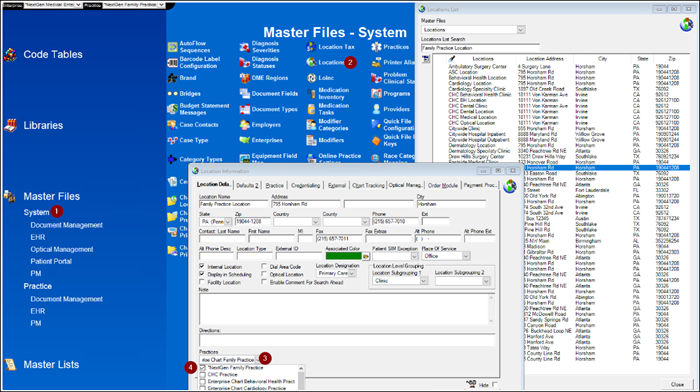Click the Location Name input field

[233, 204]
